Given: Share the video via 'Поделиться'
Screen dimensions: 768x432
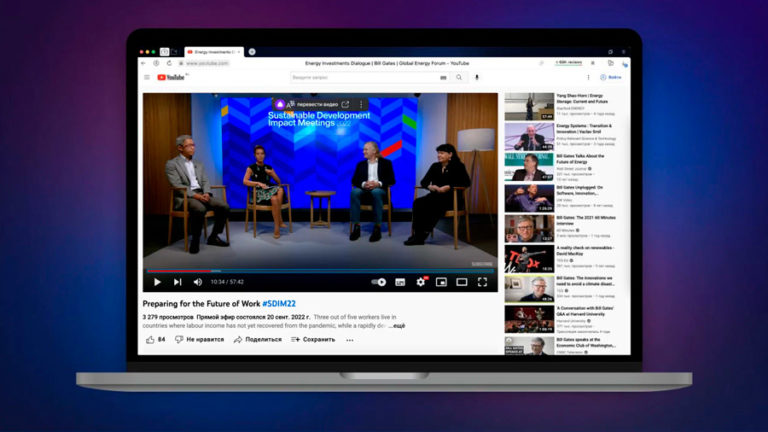Looking at the screenshot, I should [x=258, y=339].
